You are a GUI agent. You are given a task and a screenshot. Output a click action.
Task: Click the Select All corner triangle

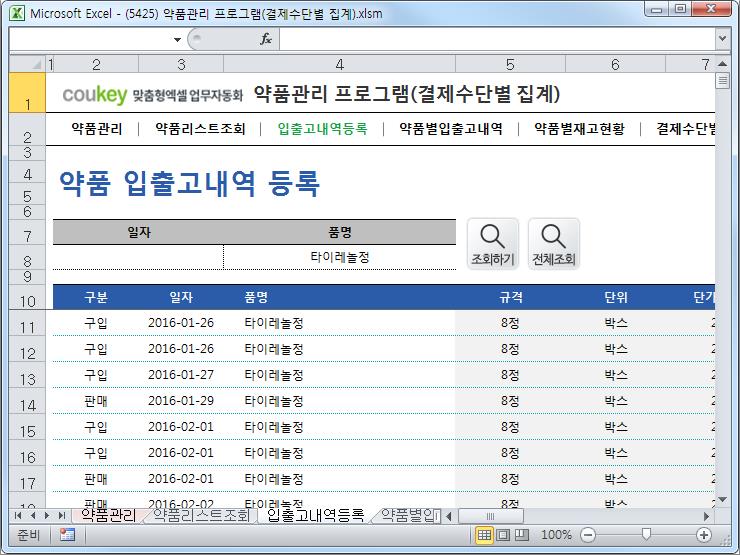[27, 64]
